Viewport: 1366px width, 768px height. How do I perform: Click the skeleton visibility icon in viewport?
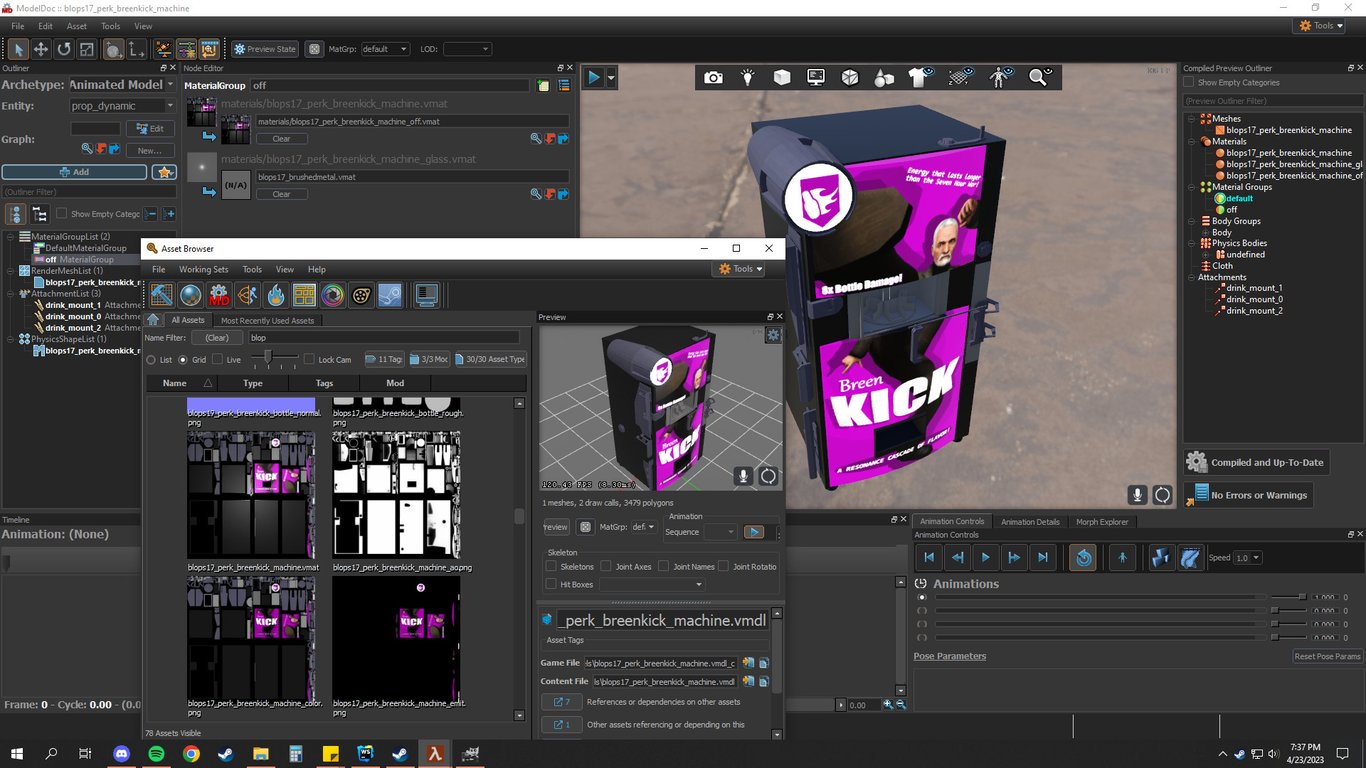tap(997, 77)
